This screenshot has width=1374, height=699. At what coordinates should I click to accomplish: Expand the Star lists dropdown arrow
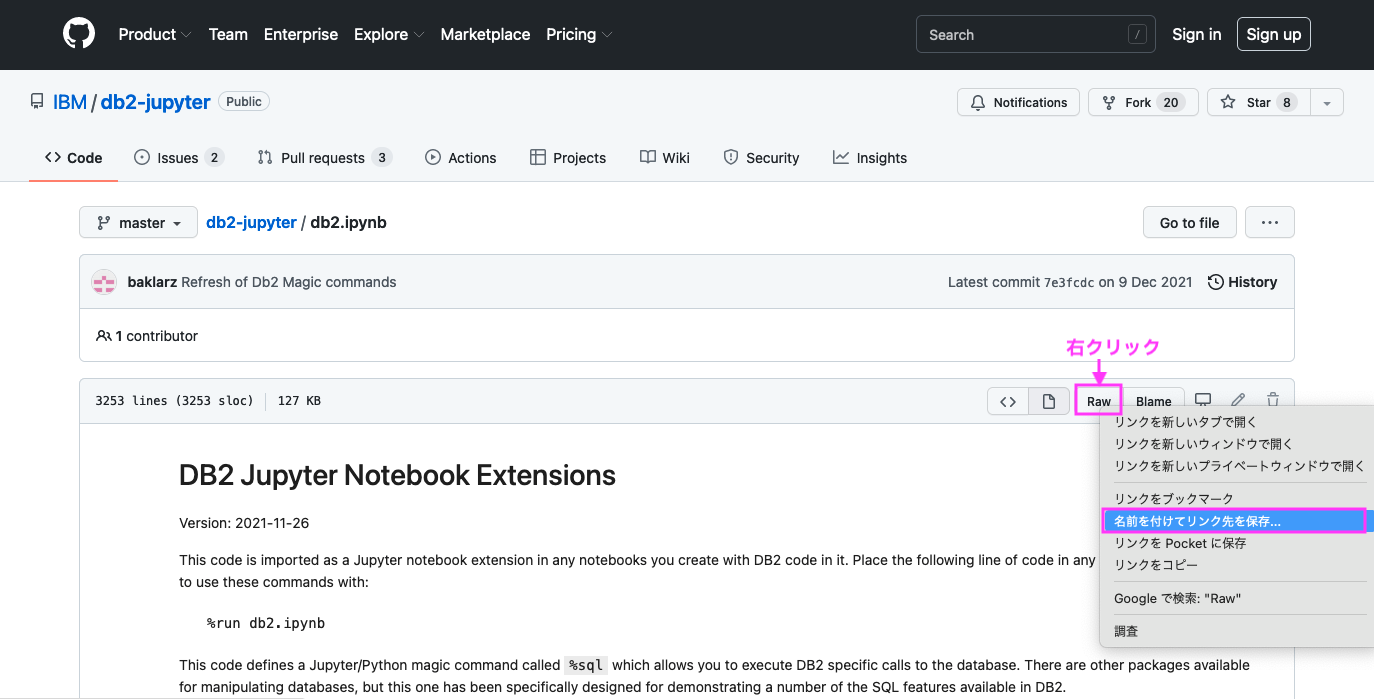point(1327,102)
